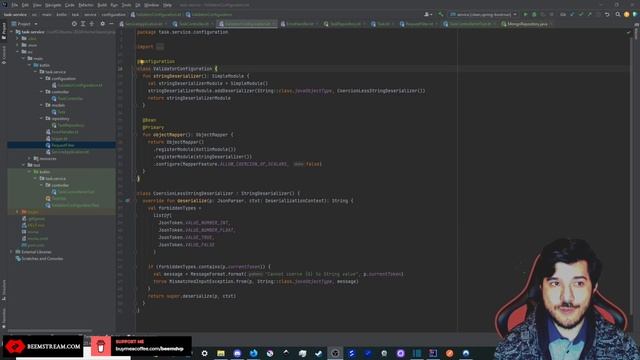Click the Collapse All icon in Project panel

click(92, 24)
